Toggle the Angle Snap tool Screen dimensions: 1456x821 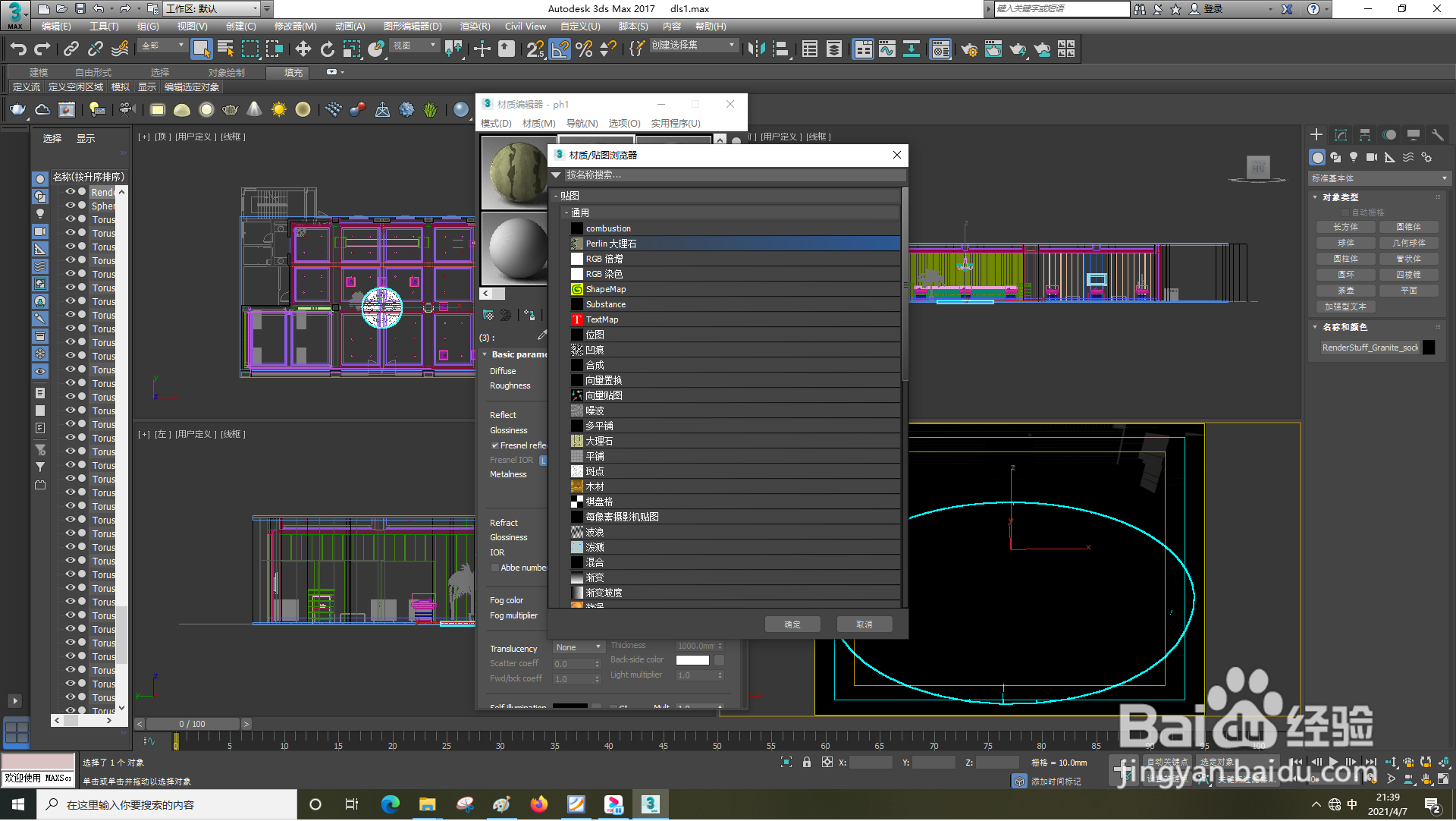pos(560,50)
